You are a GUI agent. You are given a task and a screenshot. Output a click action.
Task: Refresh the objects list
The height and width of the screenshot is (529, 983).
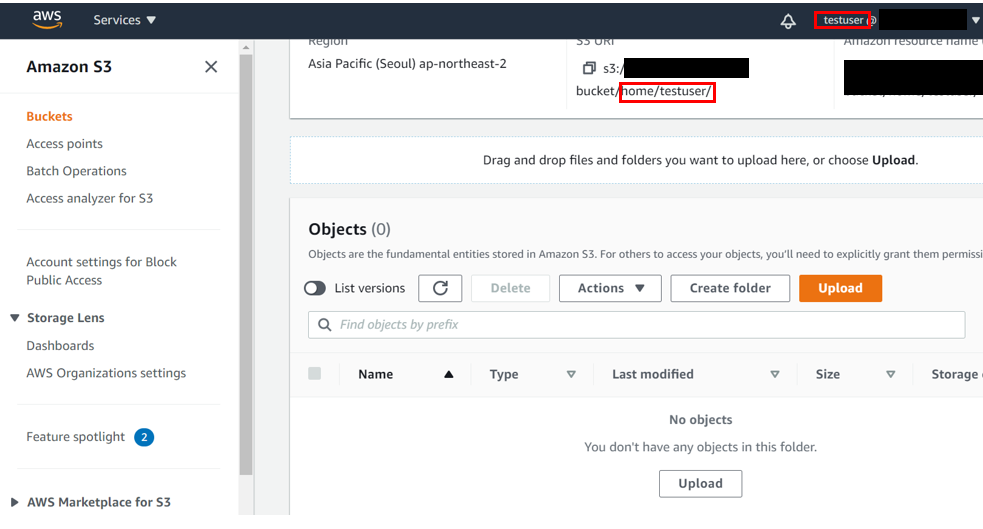440,288
